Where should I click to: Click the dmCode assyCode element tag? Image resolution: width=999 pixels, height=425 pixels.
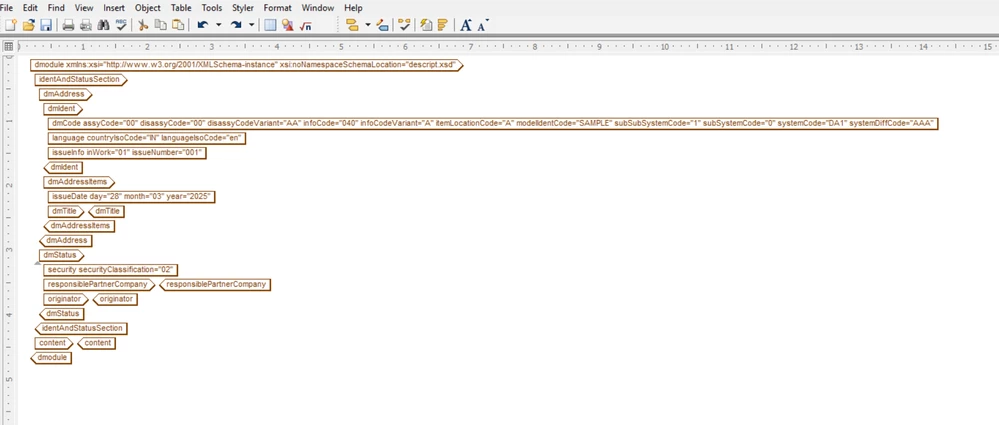pos(492,124)
